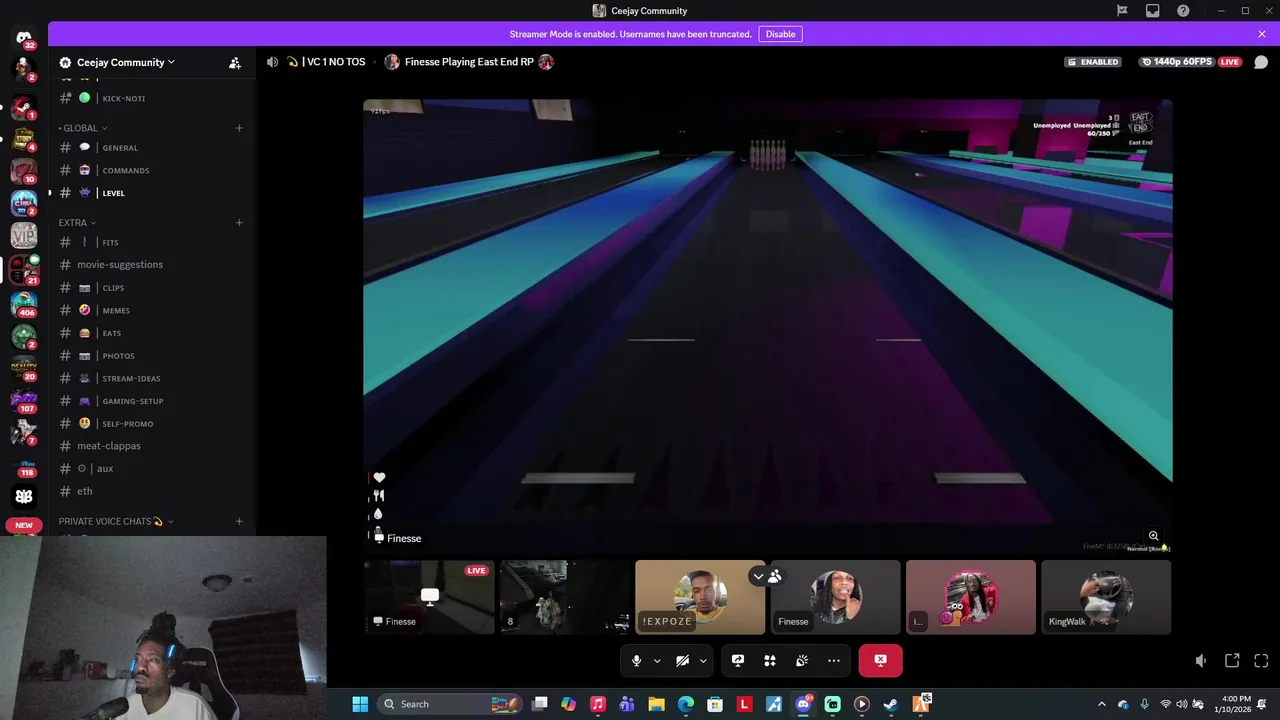Click the red disconnect call button
Screen dimensions: 1280x720
point(880,660)
